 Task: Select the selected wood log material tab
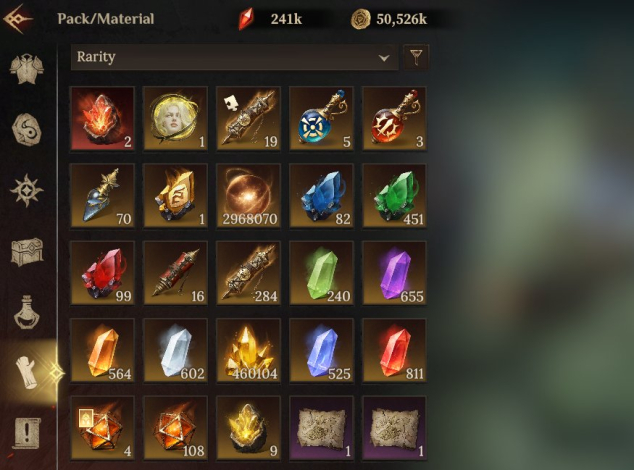coord(27,372)
